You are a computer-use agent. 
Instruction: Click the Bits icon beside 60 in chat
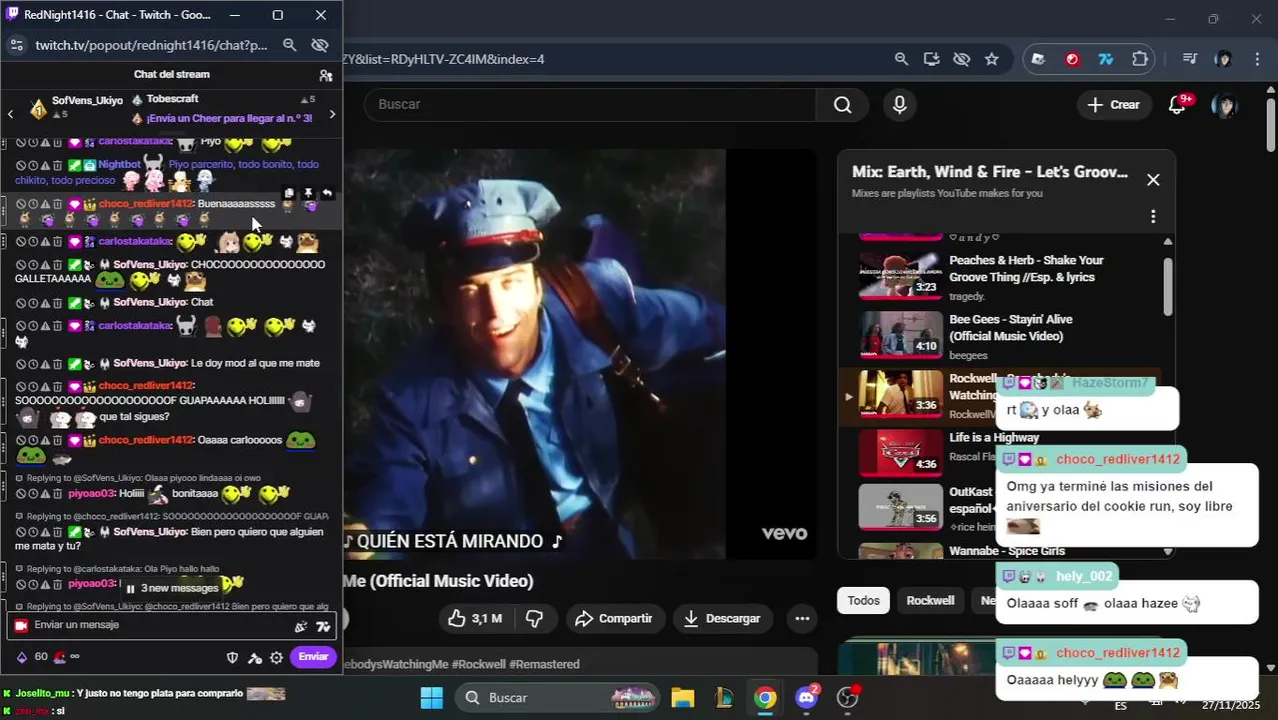point(22,657)
